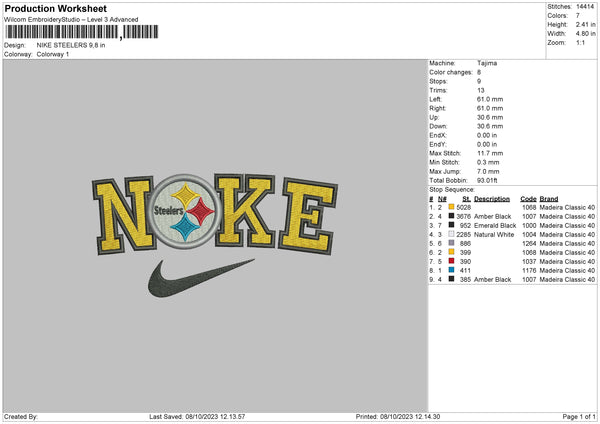
Task: Click the 'St.' column header
Action: [466, 199]
